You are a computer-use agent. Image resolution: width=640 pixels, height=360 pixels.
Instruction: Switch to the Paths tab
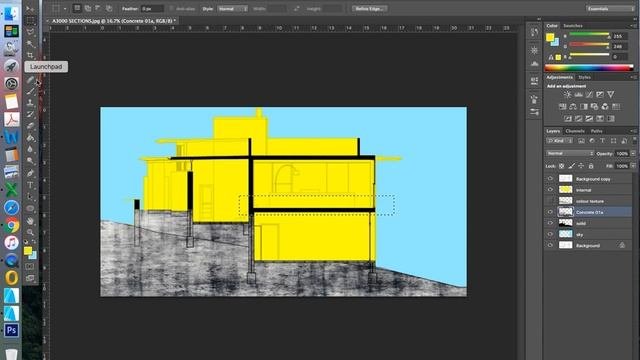click(x=596, y=131)
